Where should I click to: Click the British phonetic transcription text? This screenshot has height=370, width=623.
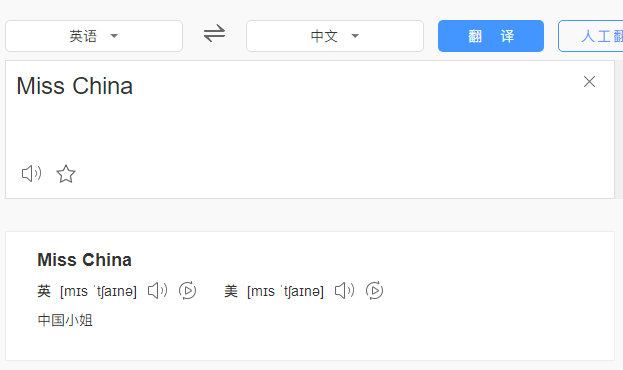[x=98, y=291]
